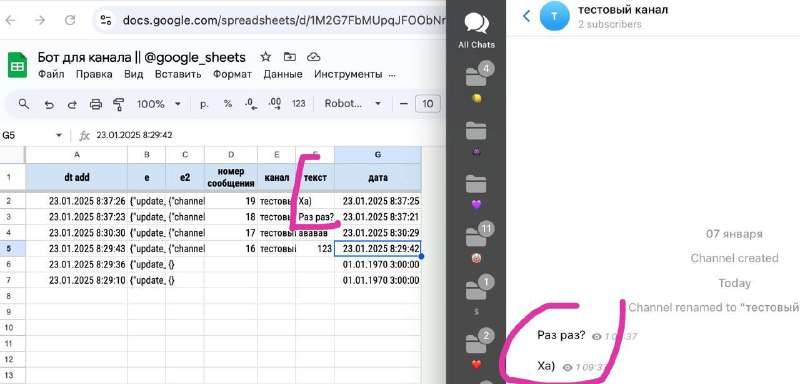Image resolution: width=800 pixels, height=384 pixels.
Task: Open the cloud document status icon
Action: click(314, 57)
